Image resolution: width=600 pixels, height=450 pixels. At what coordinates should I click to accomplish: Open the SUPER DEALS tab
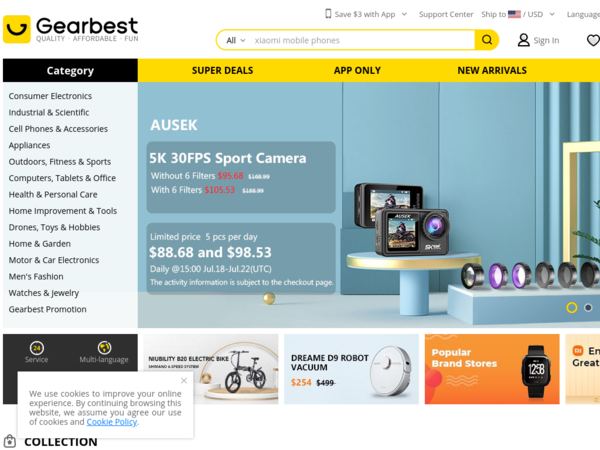pyautogui.click(x=222, y=70)
